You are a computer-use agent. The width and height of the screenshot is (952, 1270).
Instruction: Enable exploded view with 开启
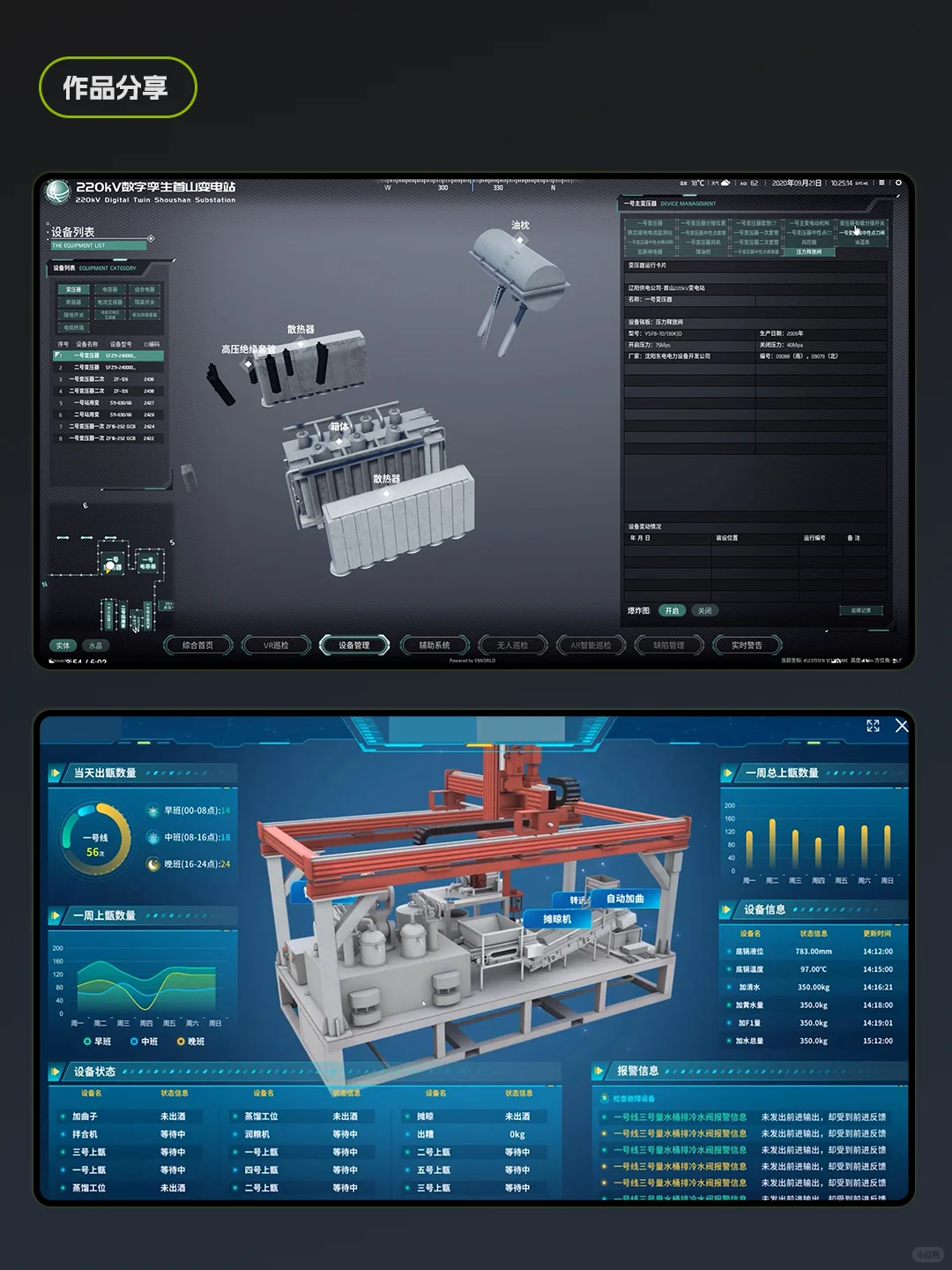673,611
